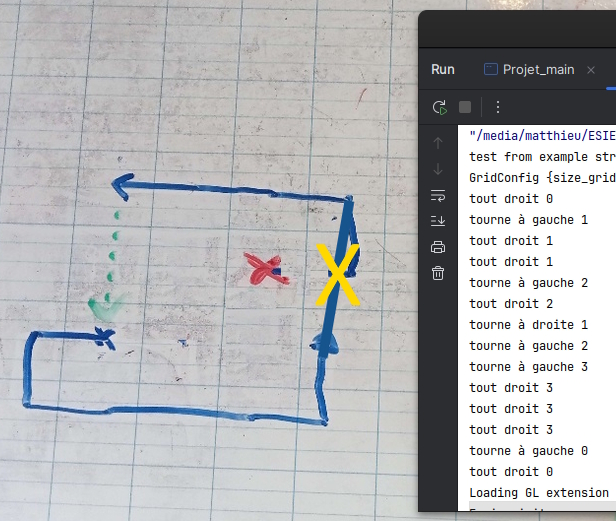The height and width of the screenshot is (521, 616).
Task: Click the Rerun Projet_main icon
Action: [440, 107]
